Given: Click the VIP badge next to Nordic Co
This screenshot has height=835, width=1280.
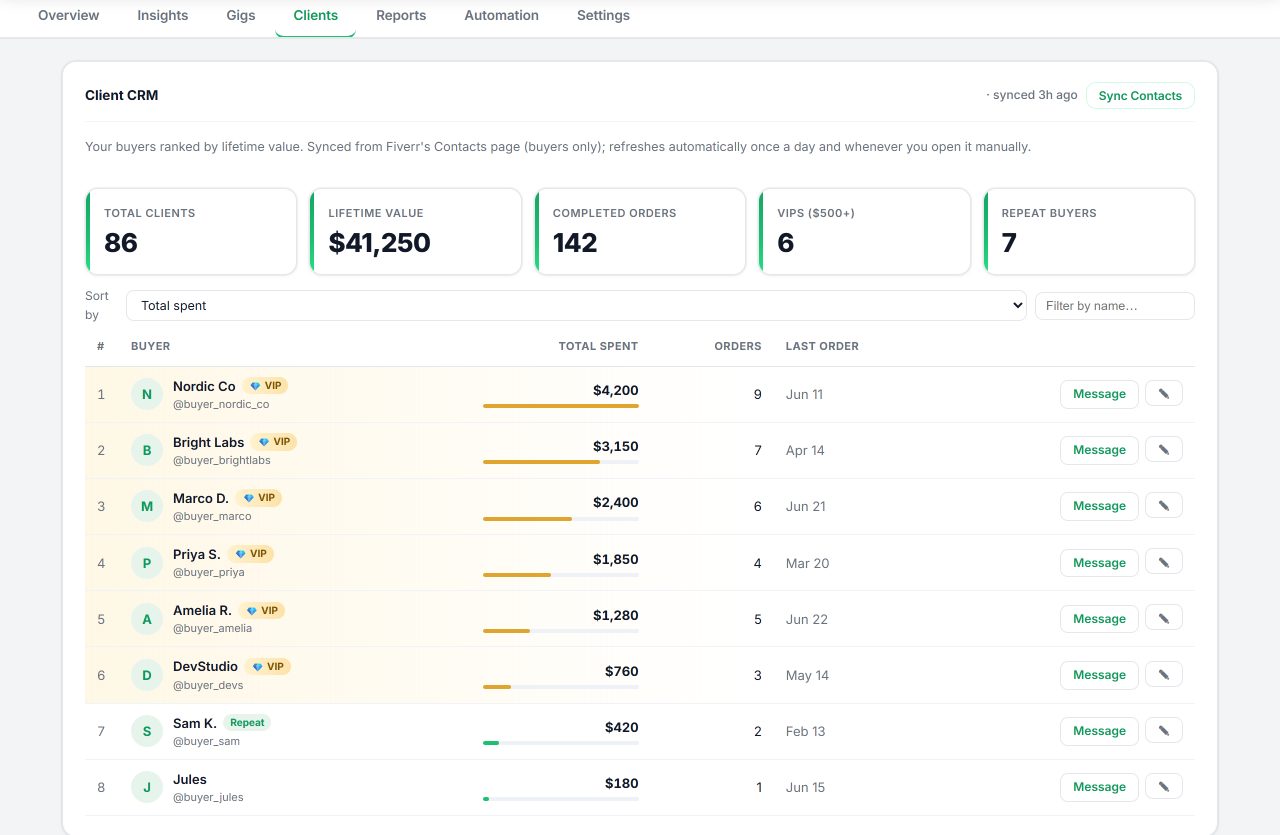Looking at the screenshot, I should [x=266, y=385].
